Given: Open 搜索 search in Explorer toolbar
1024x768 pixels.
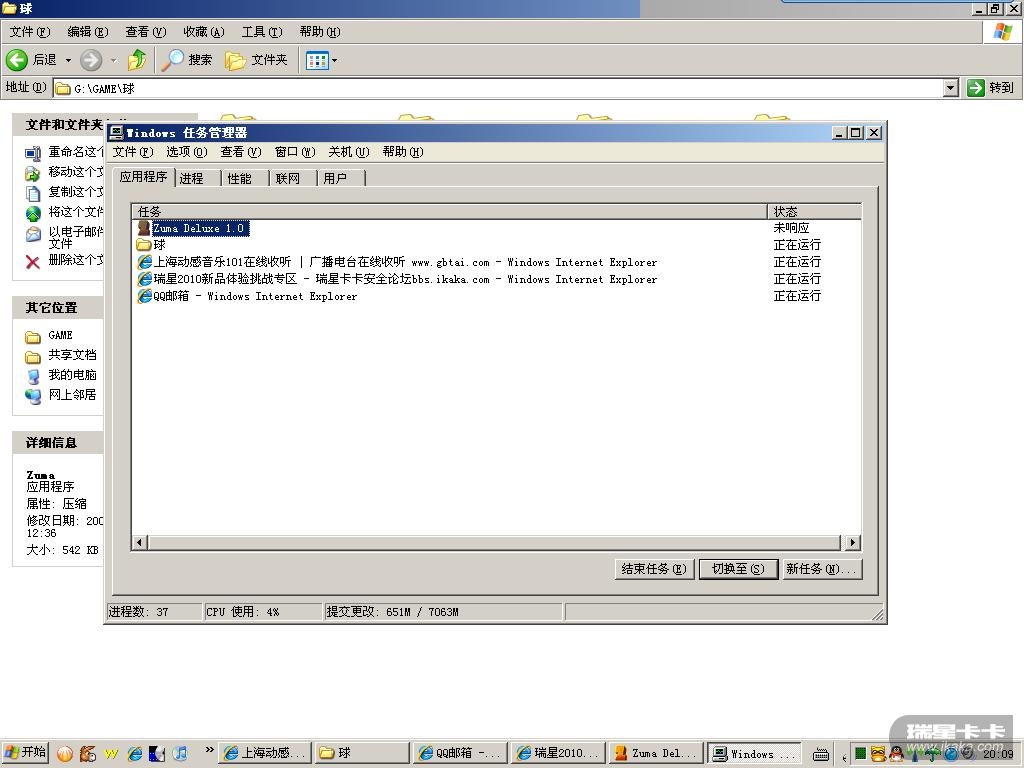Looking at the screenshot, I should pyautogui.click(x=187, y=60).
